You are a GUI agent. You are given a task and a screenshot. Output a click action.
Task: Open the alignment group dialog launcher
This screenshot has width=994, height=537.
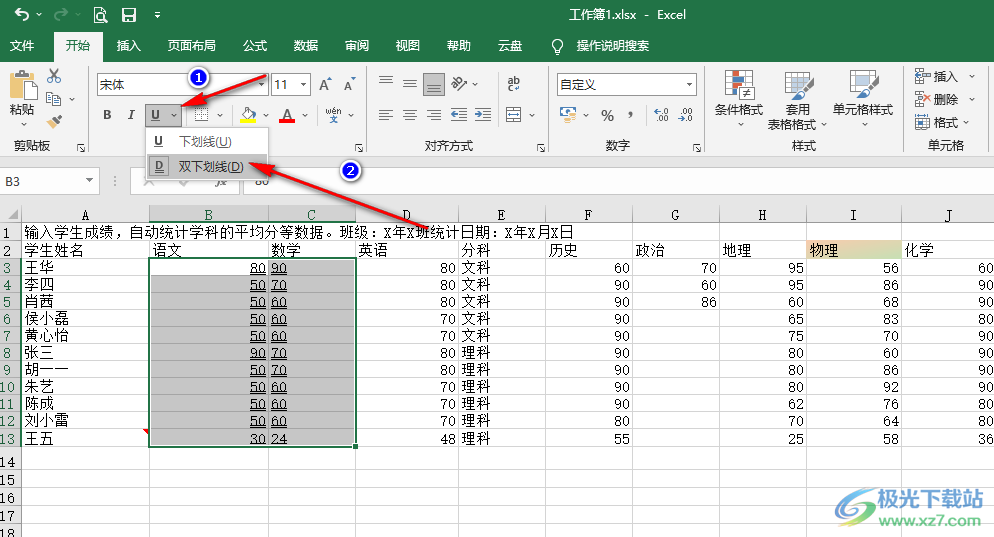pos(541,148)
